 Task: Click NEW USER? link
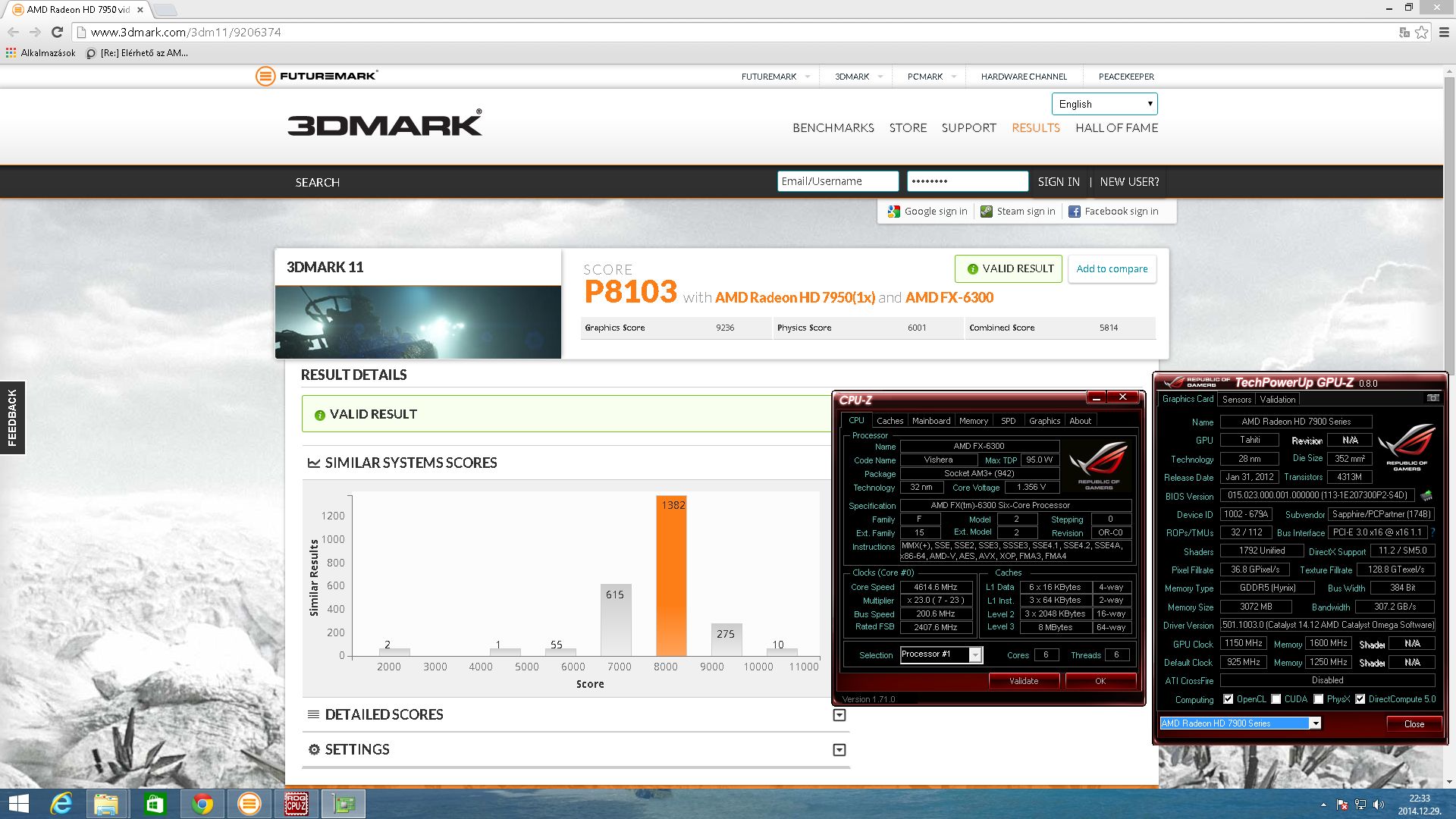click(1129, 182)
